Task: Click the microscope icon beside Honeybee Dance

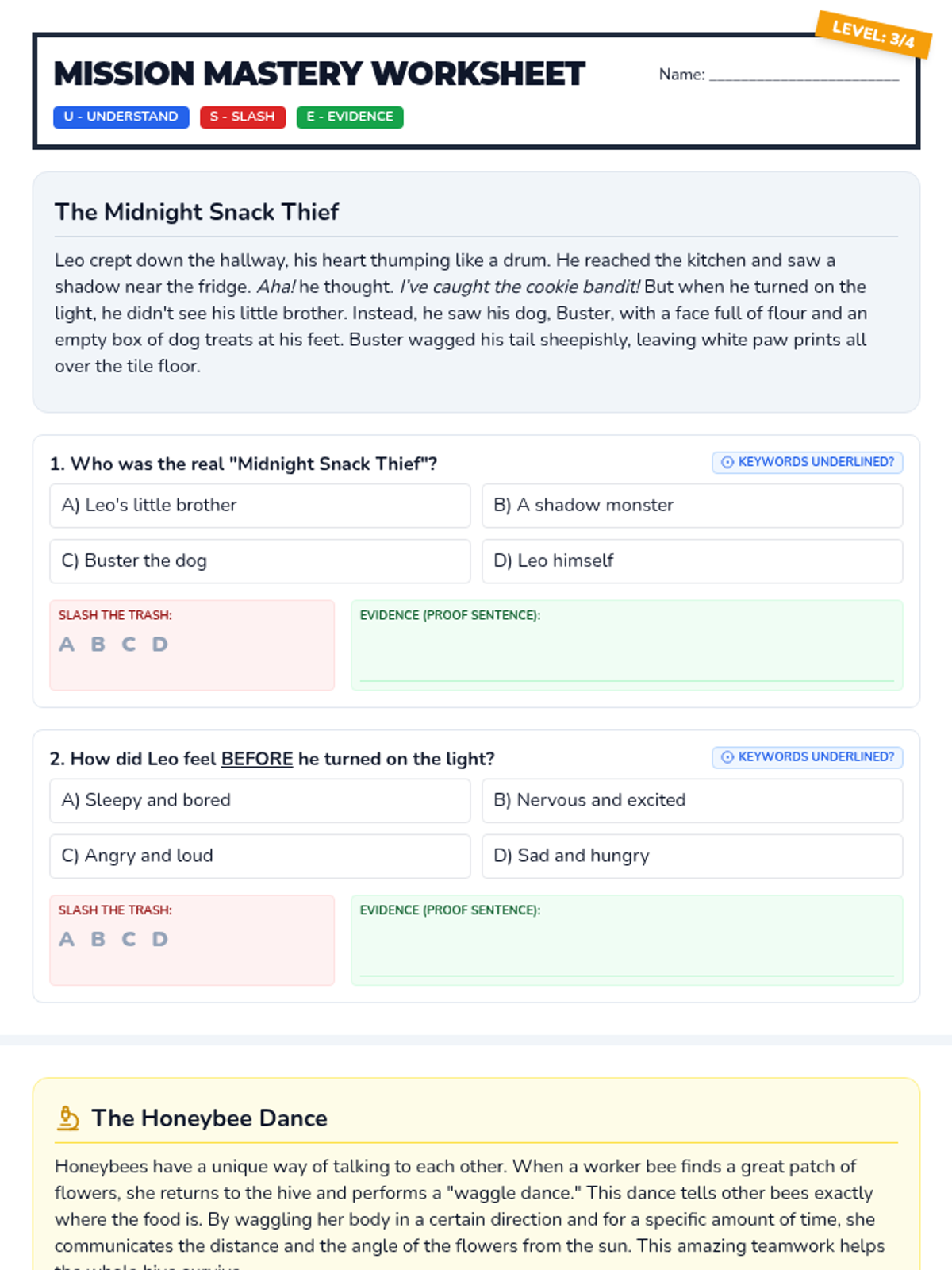Action: 68,1118
